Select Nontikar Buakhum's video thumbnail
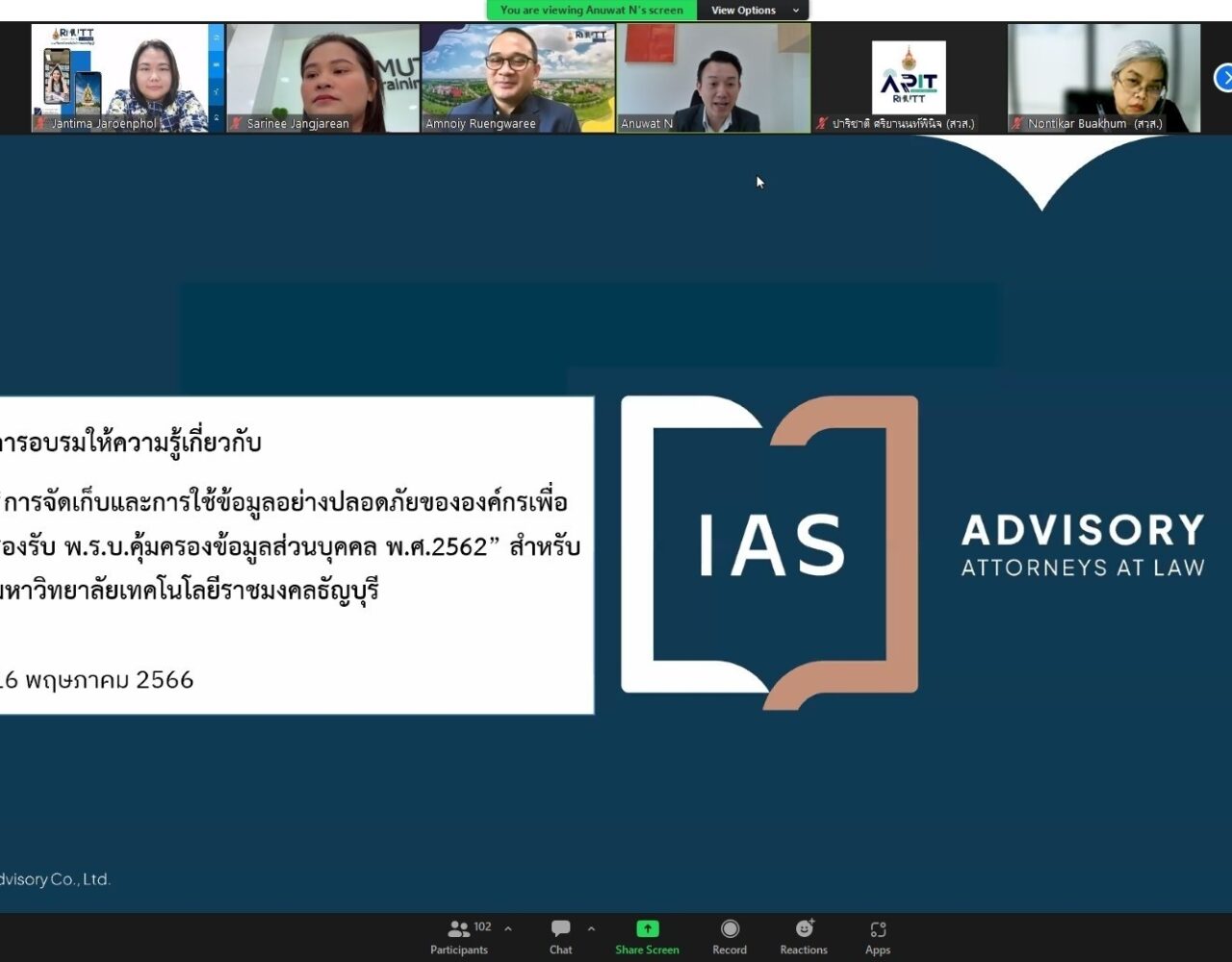 1104,78
